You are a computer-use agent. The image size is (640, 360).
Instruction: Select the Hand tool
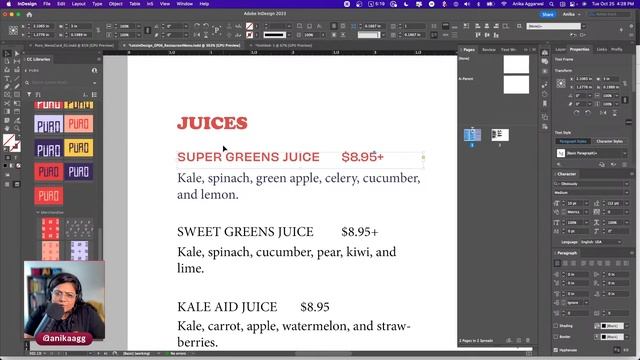(x=7, y=129)
